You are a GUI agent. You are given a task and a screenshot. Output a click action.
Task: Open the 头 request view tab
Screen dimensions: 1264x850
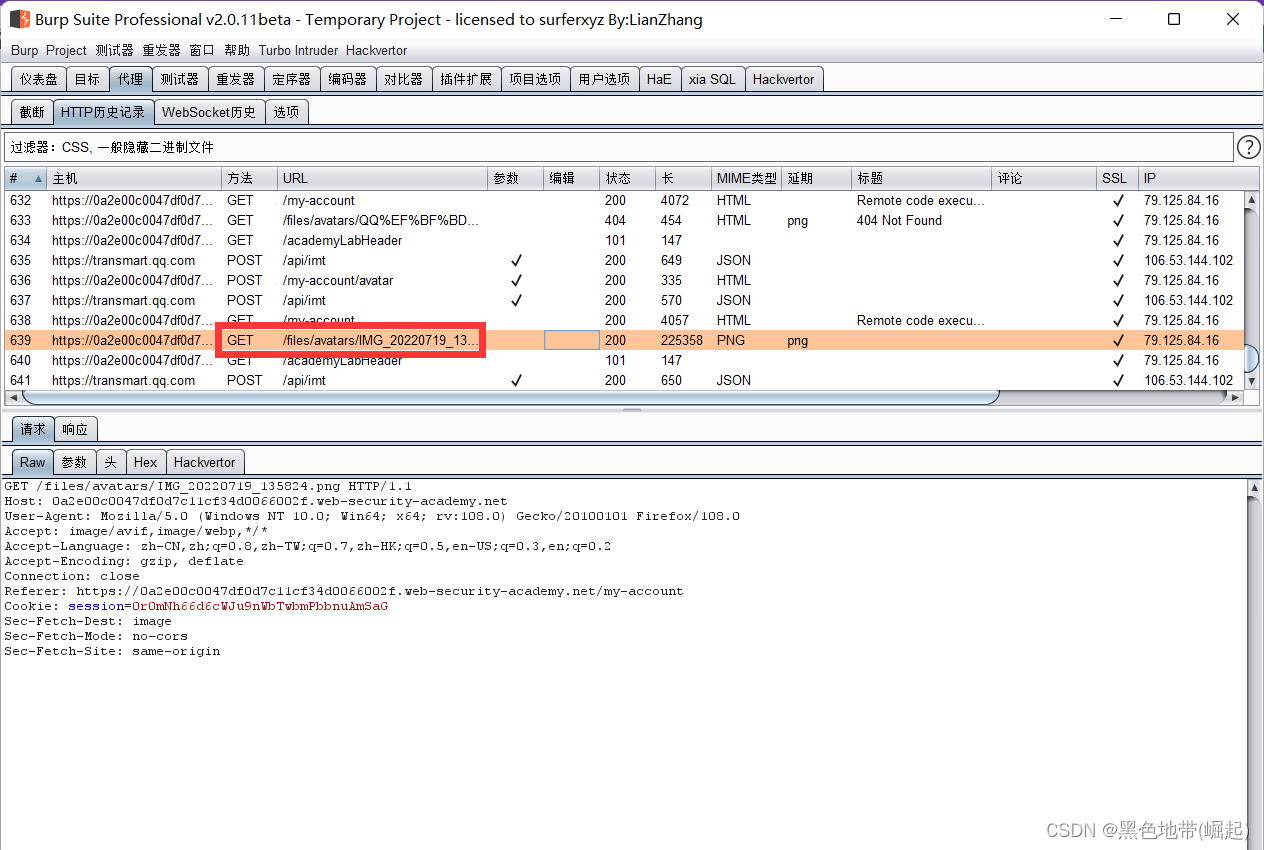pos(111,462)
